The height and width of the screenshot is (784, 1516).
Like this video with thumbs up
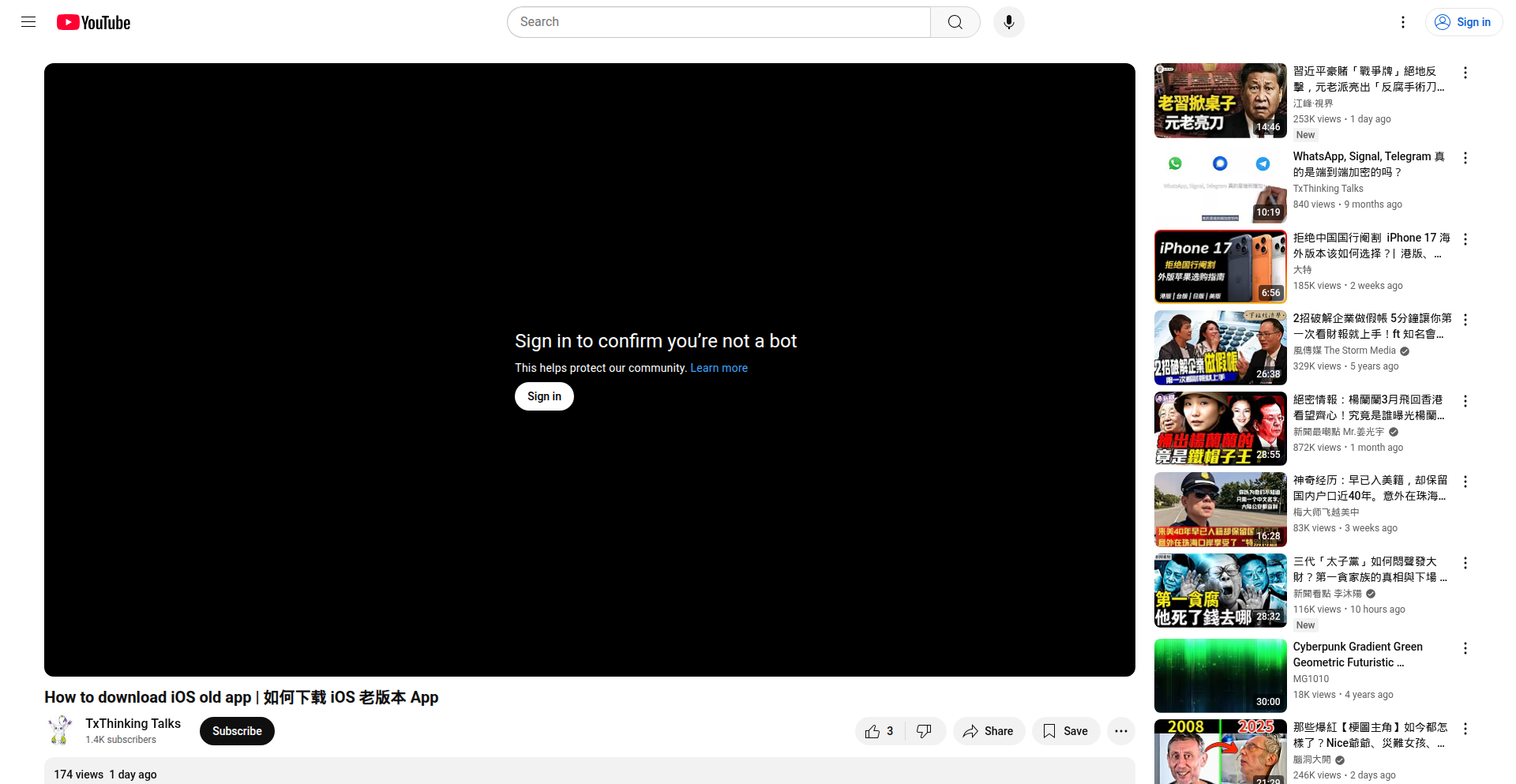[x=880, y=731]
